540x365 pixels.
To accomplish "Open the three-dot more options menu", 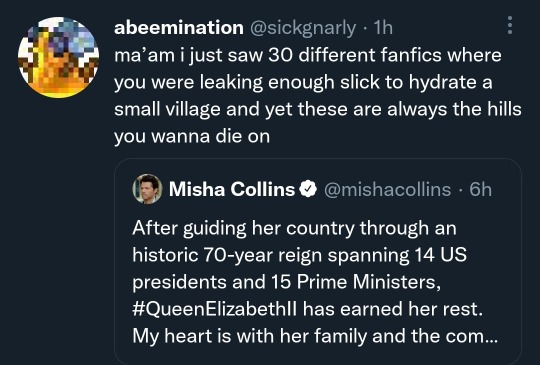I will pos(510,25).
